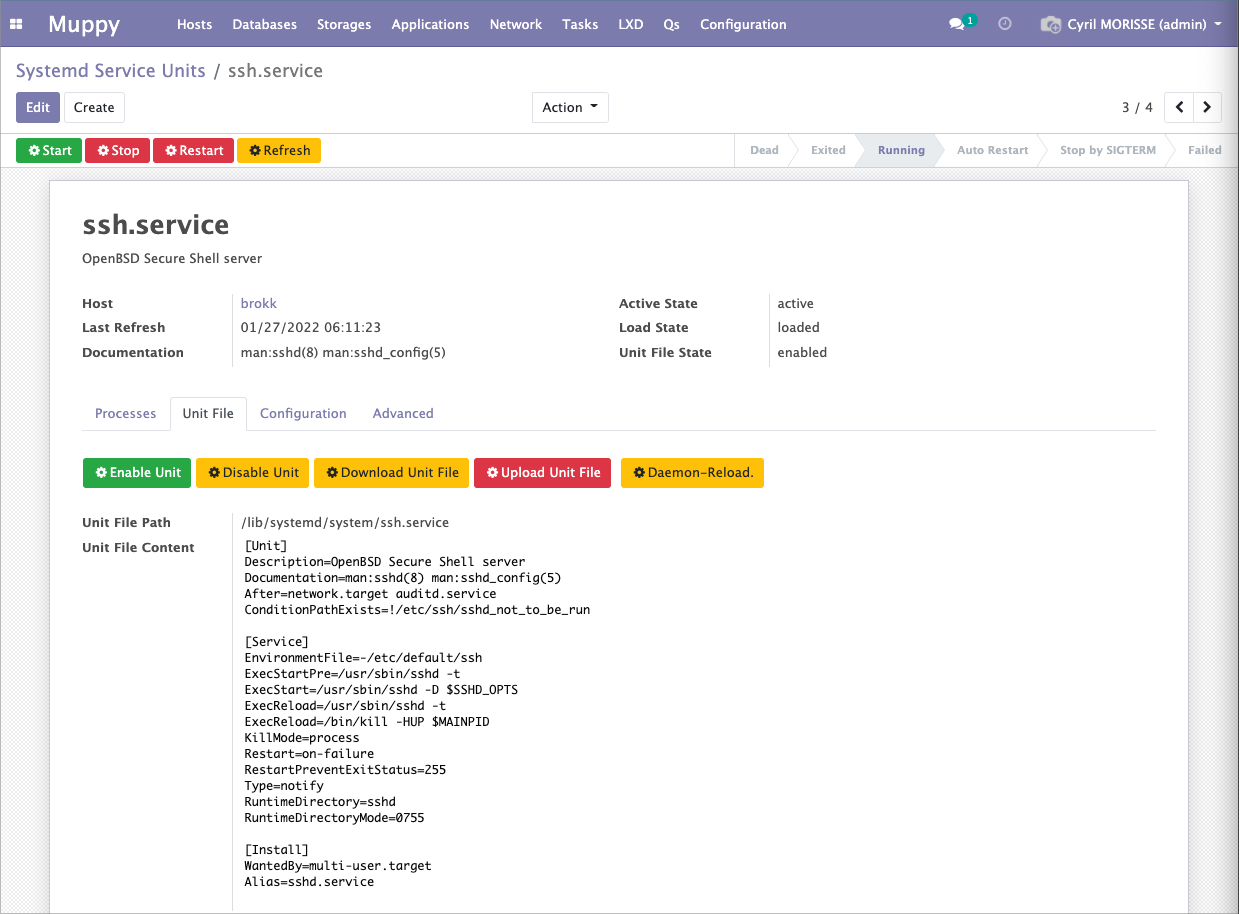Screen dimensions: 1239x914
Task: Click Upload Unit File button
Action: (542, 472)
